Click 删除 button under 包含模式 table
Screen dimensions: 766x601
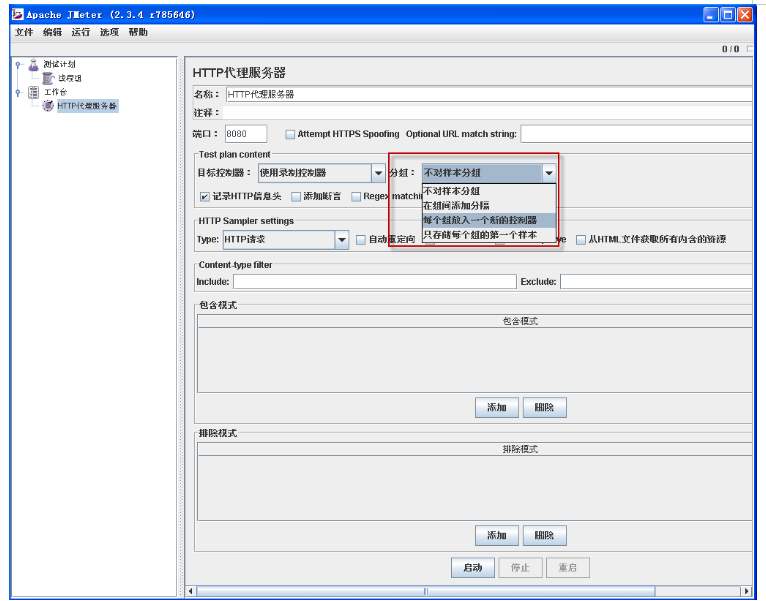[x=545, y=408]
